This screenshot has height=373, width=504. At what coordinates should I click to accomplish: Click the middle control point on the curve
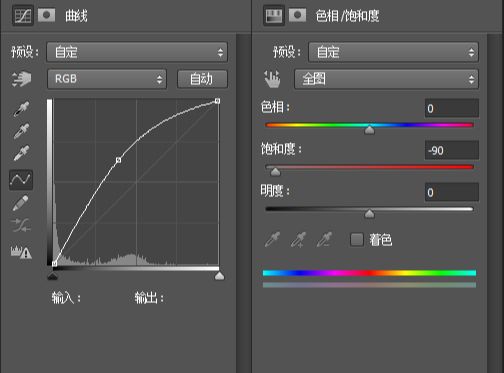118,160
